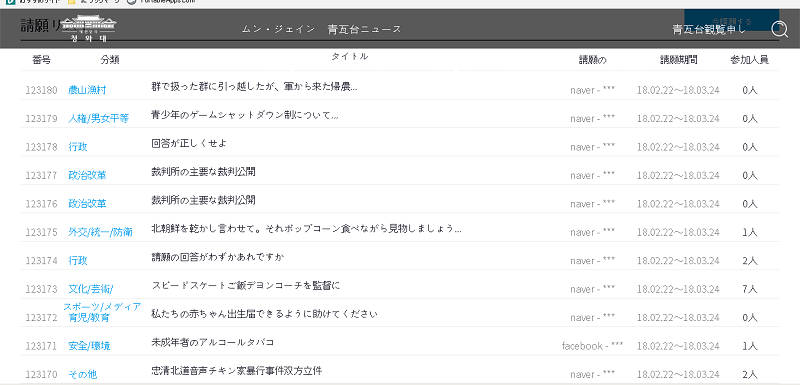Click petition number 123180

pyautogui.click(x=41, y=90)
